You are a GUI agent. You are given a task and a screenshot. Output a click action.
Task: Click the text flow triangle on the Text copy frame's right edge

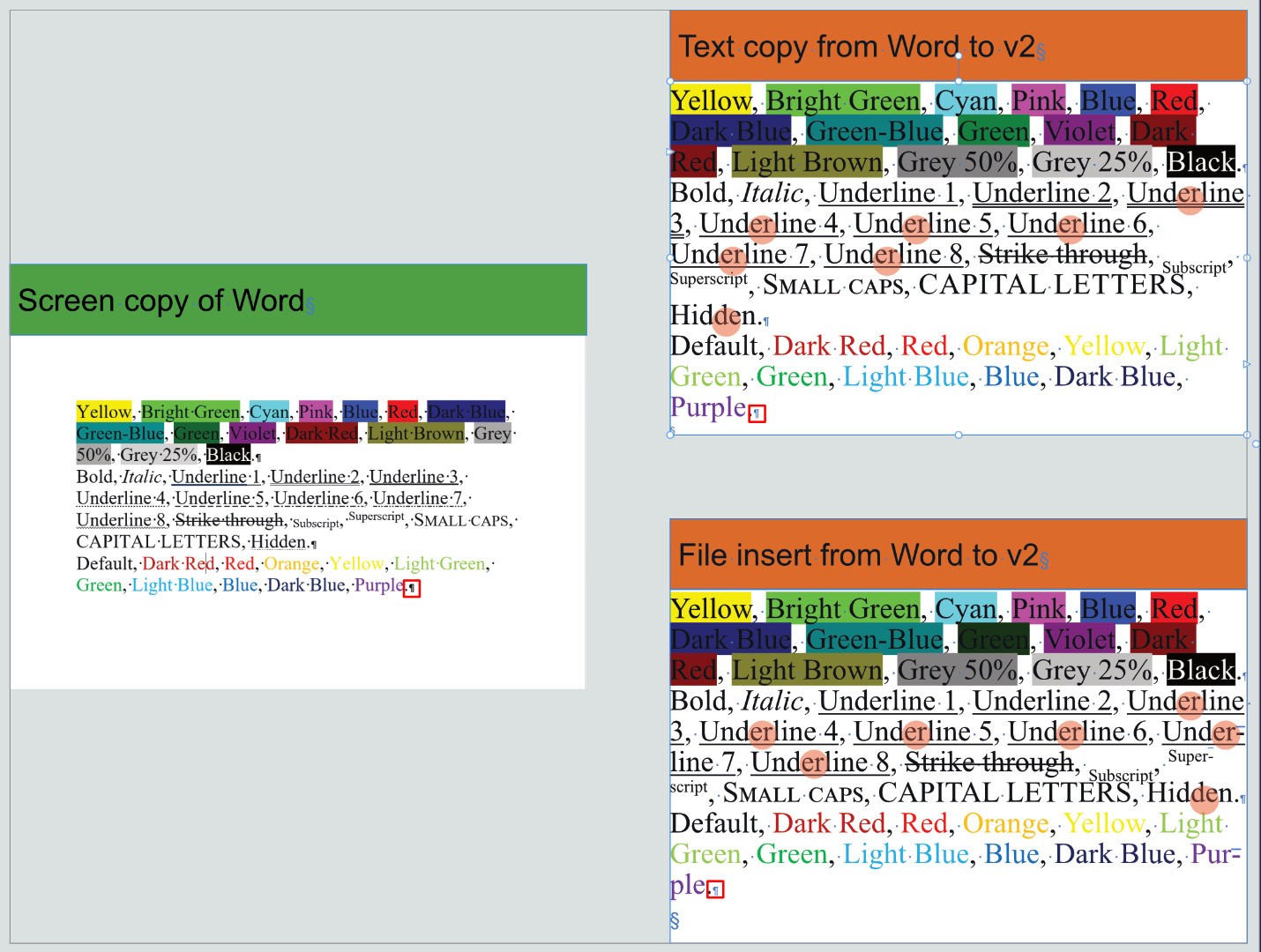point(1246,363)
